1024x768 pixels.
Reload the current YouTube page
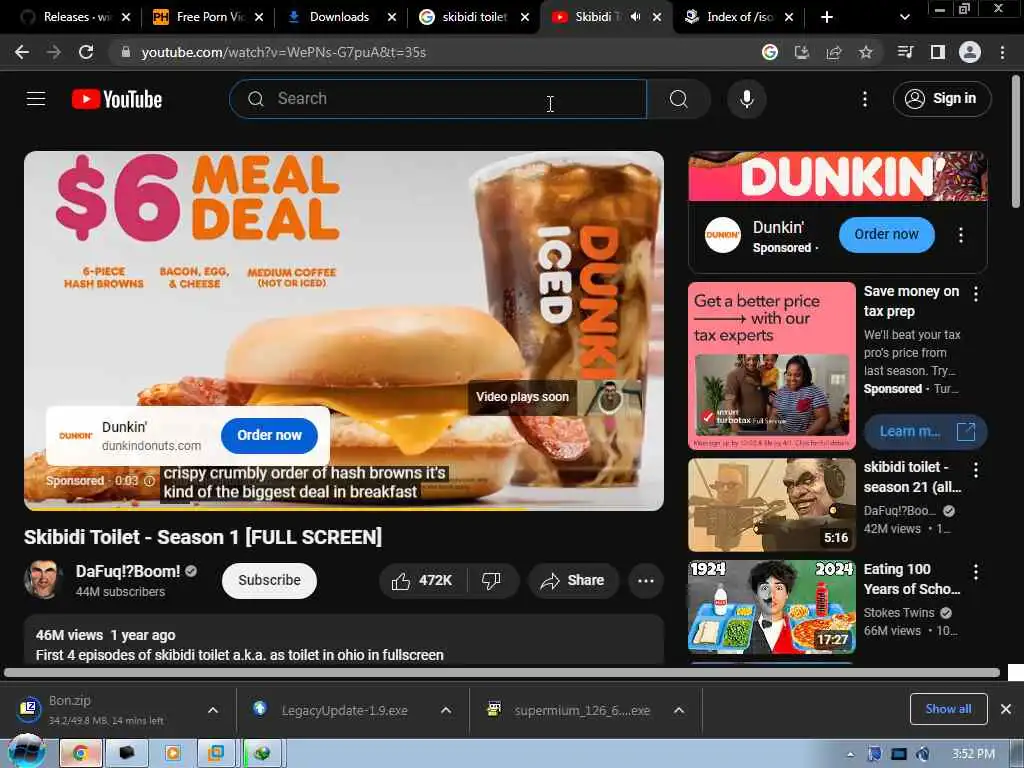pos(86,52)
